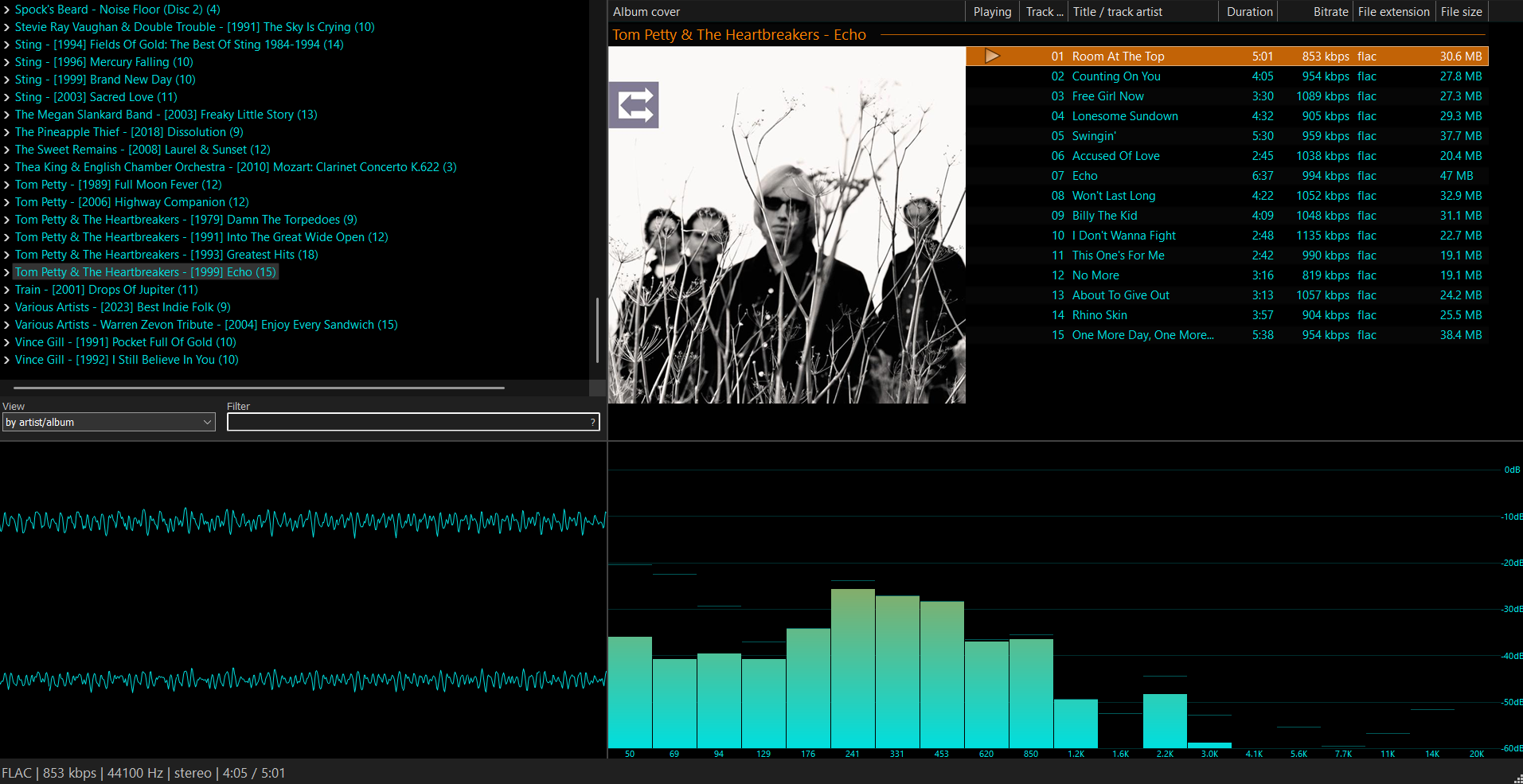This screenshot has width=1523, height=784.
Task: Select The Megan Slankard Band - Freaky Little Story
Action: (166, 115)
